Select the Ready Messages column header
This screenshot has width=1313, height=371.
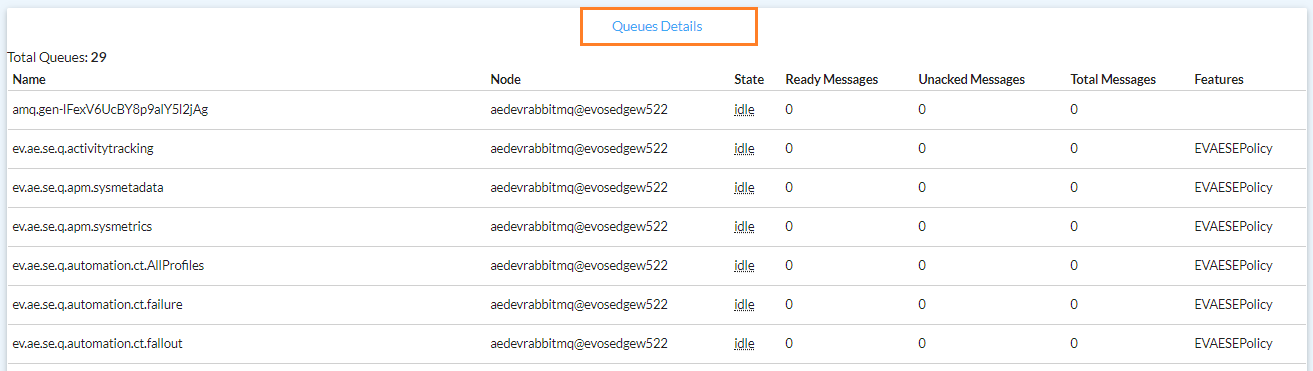832,79
